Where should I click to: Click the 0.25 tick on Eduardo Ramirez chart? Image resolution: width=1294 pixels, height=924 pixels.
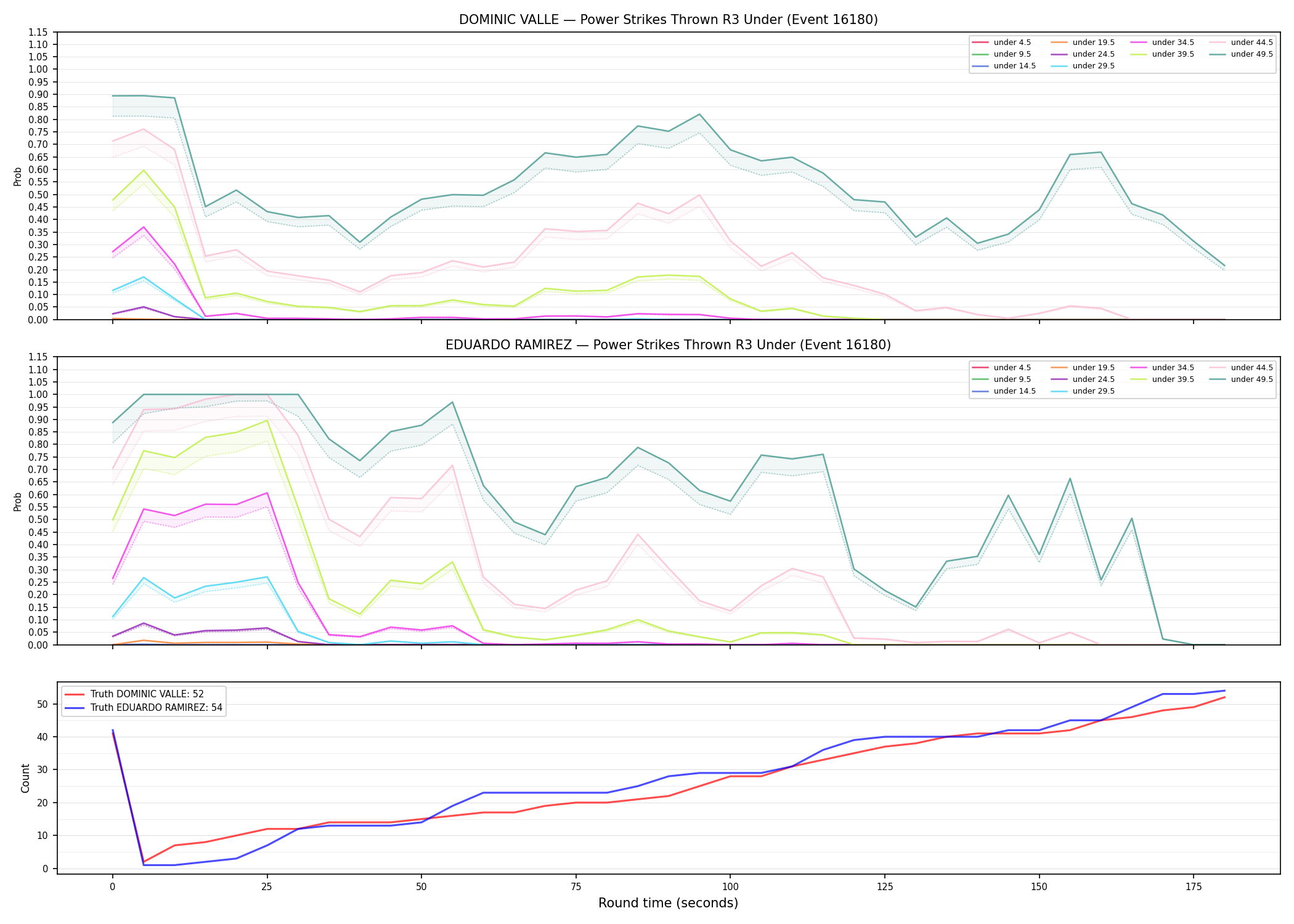click(39, 583)
